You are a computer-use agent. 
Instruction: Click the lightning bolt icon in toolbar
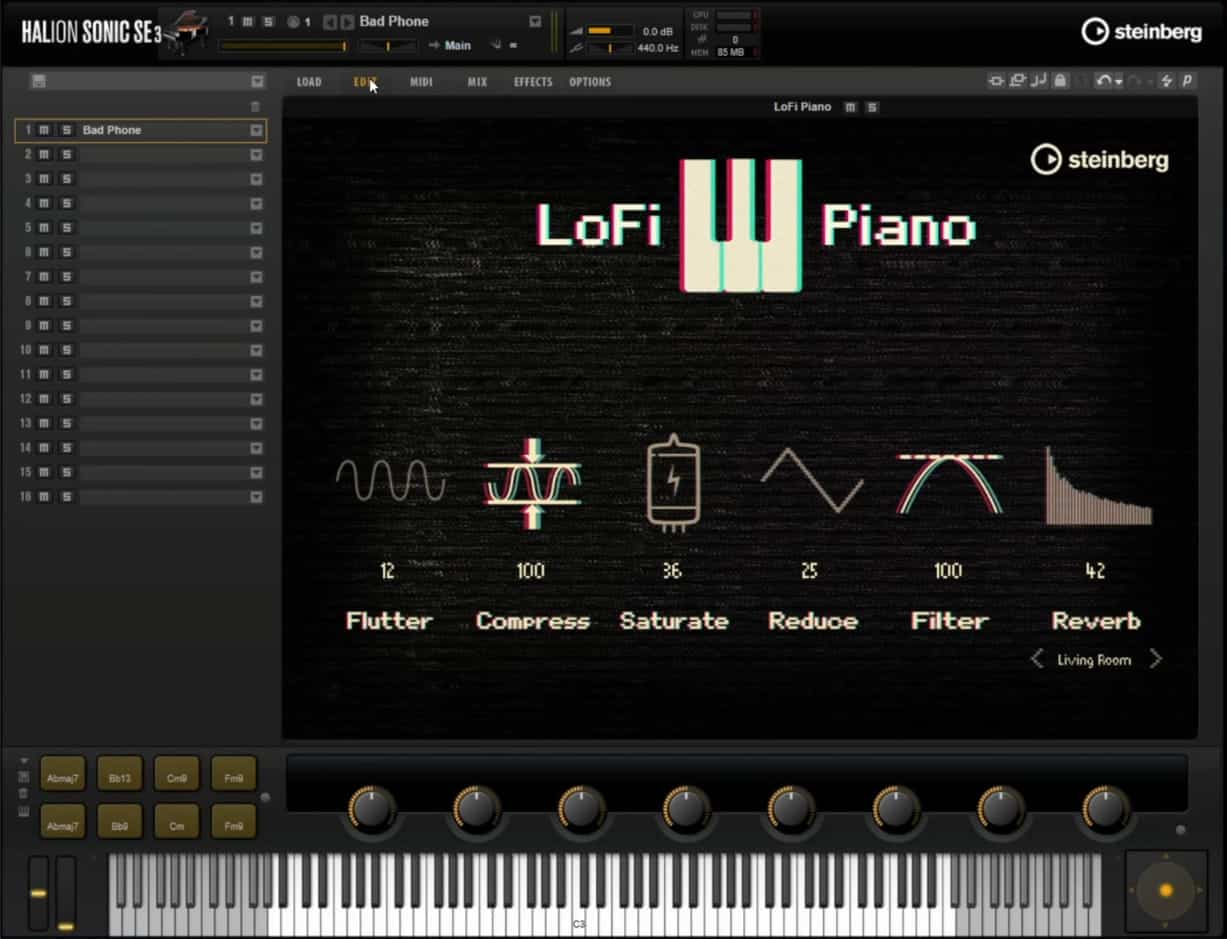[1166, 81]
